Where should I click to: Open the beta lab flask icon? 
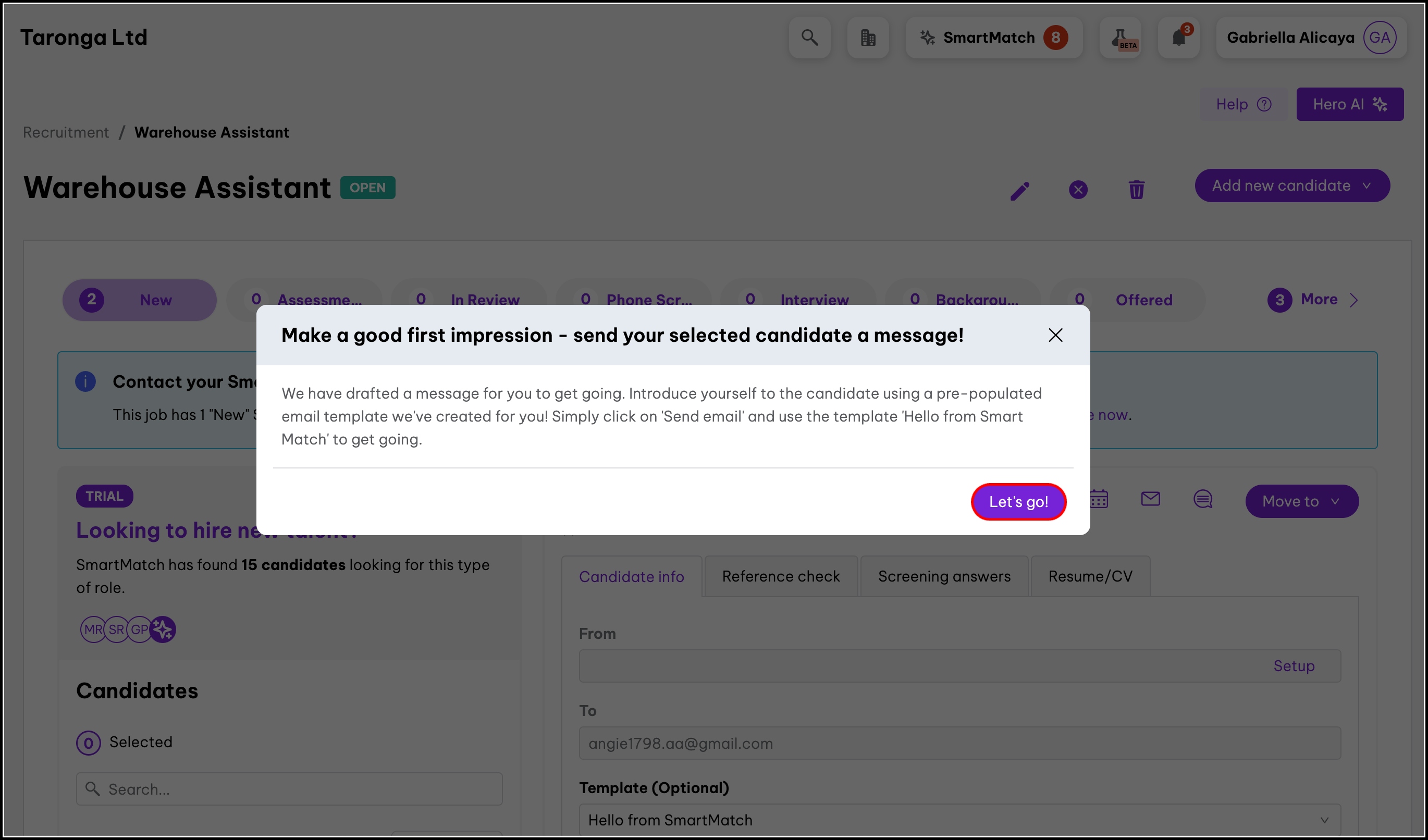(1121, 38)
